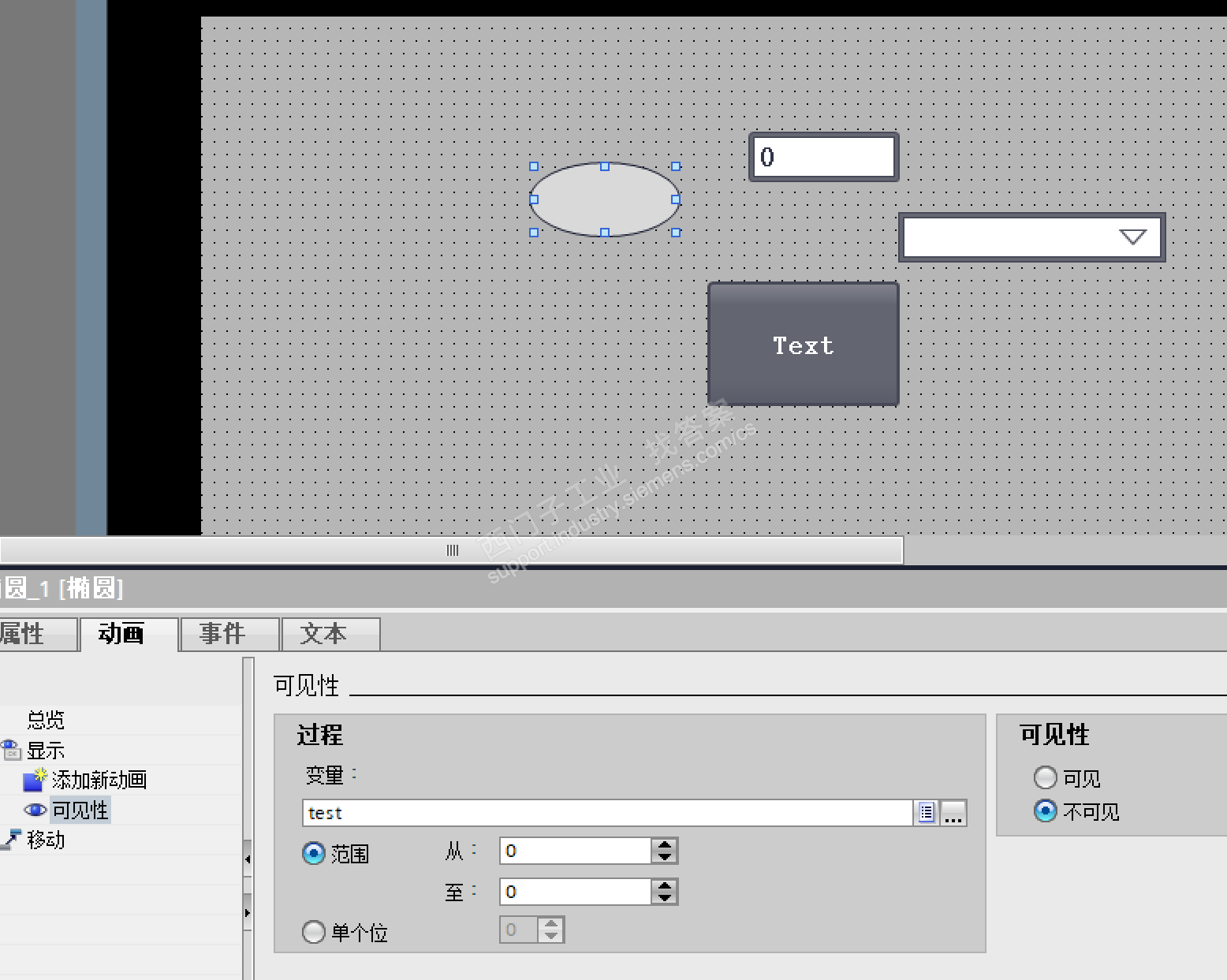Click the symbolic I/O field box on canvas

pyautogui.click(x=1031, y=237)
